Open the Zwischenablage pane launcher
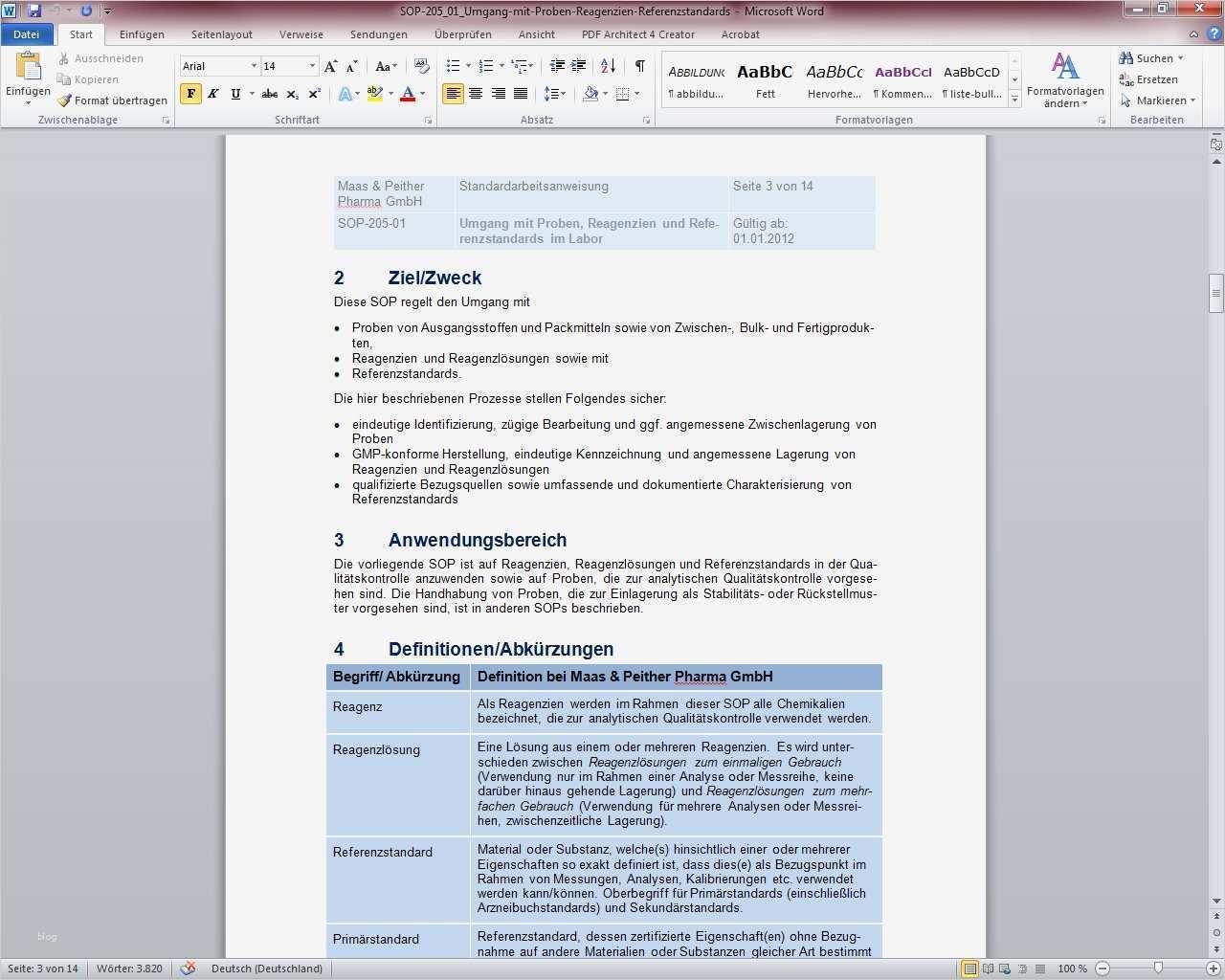Screen dimensions: 1225x980 click(166, 121)
